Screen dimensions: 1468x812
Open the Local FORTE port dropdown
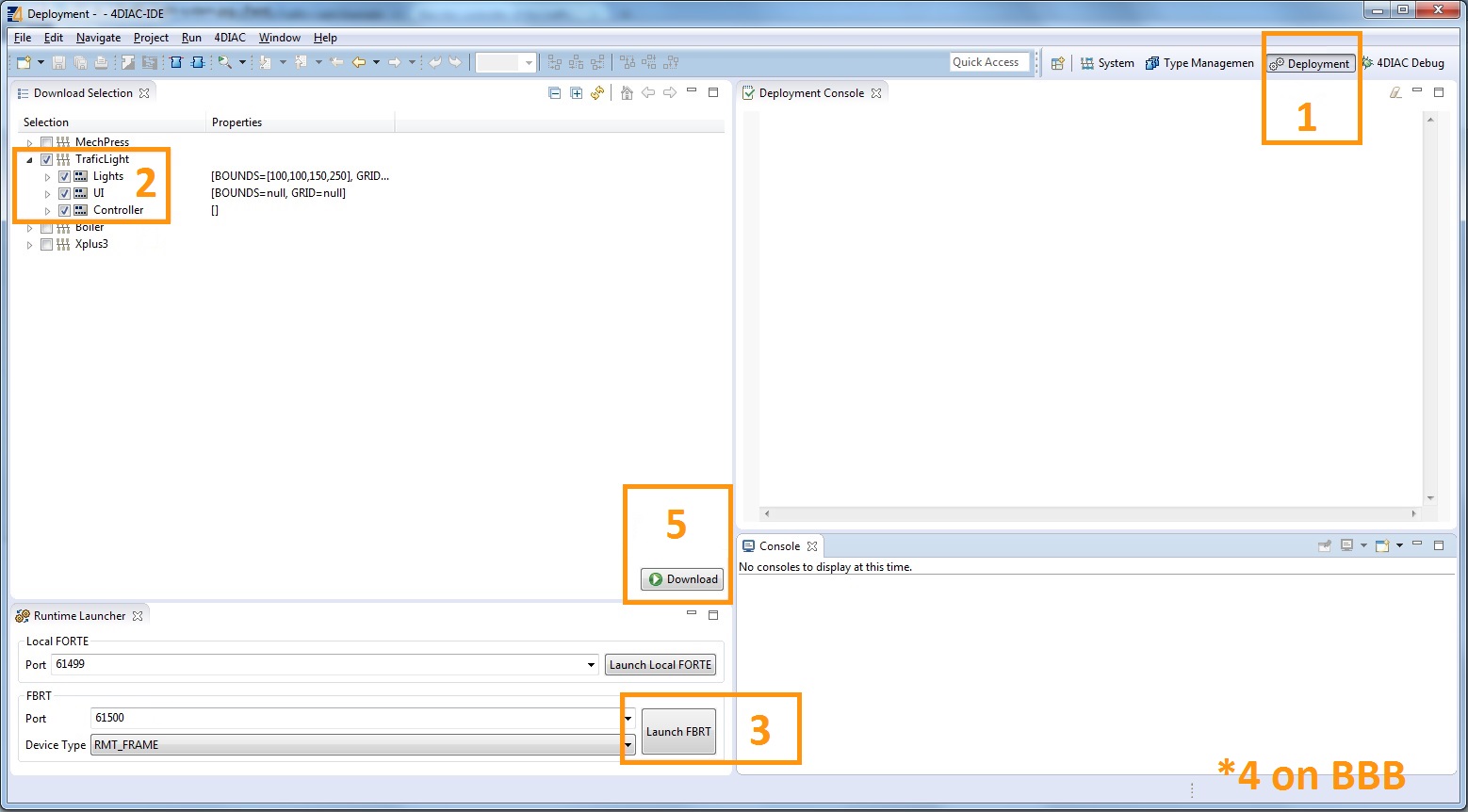click(591, 665)
